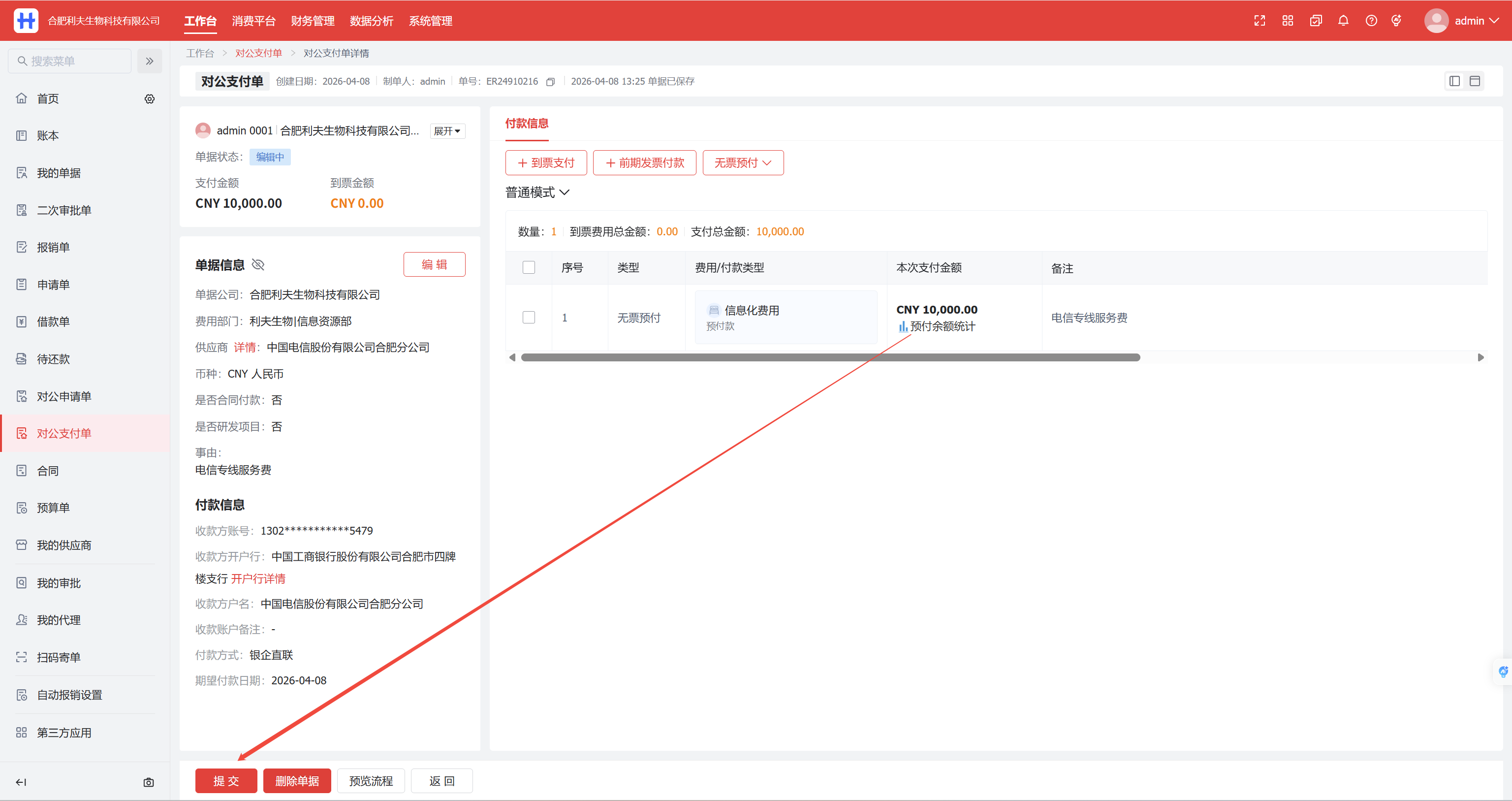Open the 无票预付 dropdown button

click(743, 162)
